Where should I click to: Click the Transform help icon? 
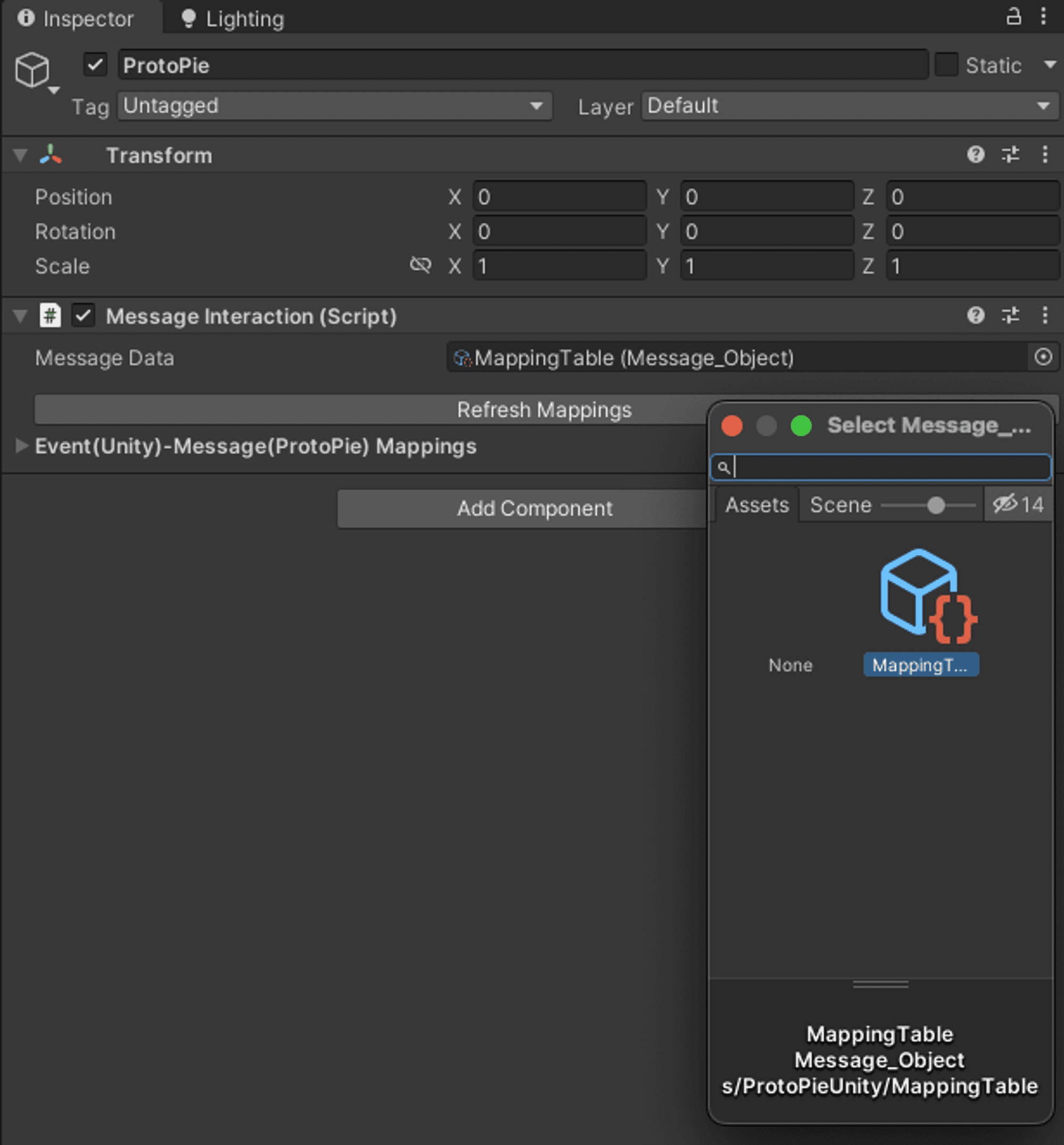pyautogui.click(x=975, y=155)
